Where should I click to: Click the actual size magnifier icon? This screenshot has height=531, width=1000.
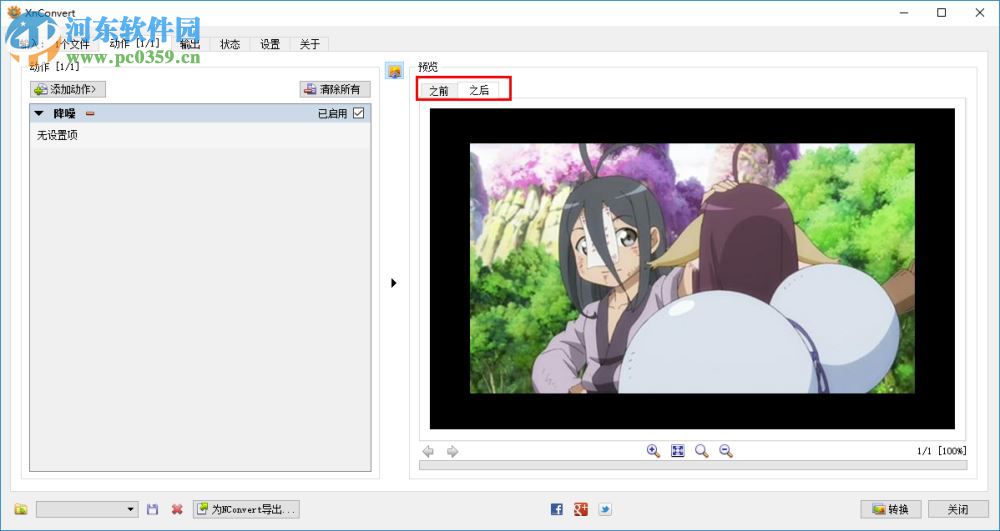coord(702,451)
